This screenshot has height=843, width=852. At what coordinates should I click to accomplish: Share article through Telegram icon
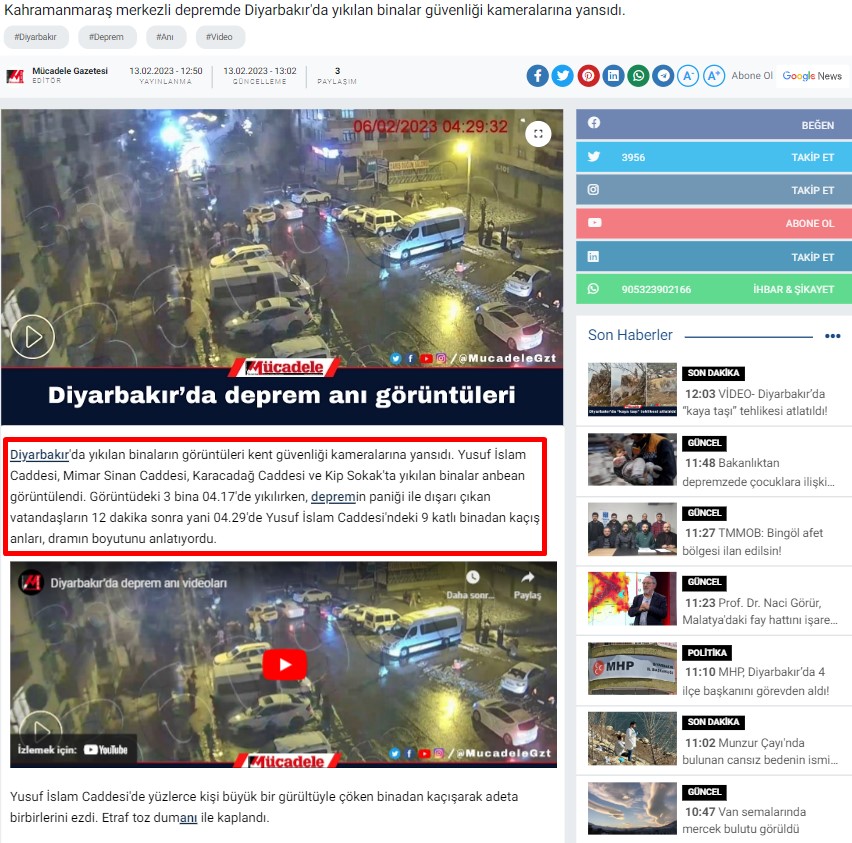pos(663,76)
